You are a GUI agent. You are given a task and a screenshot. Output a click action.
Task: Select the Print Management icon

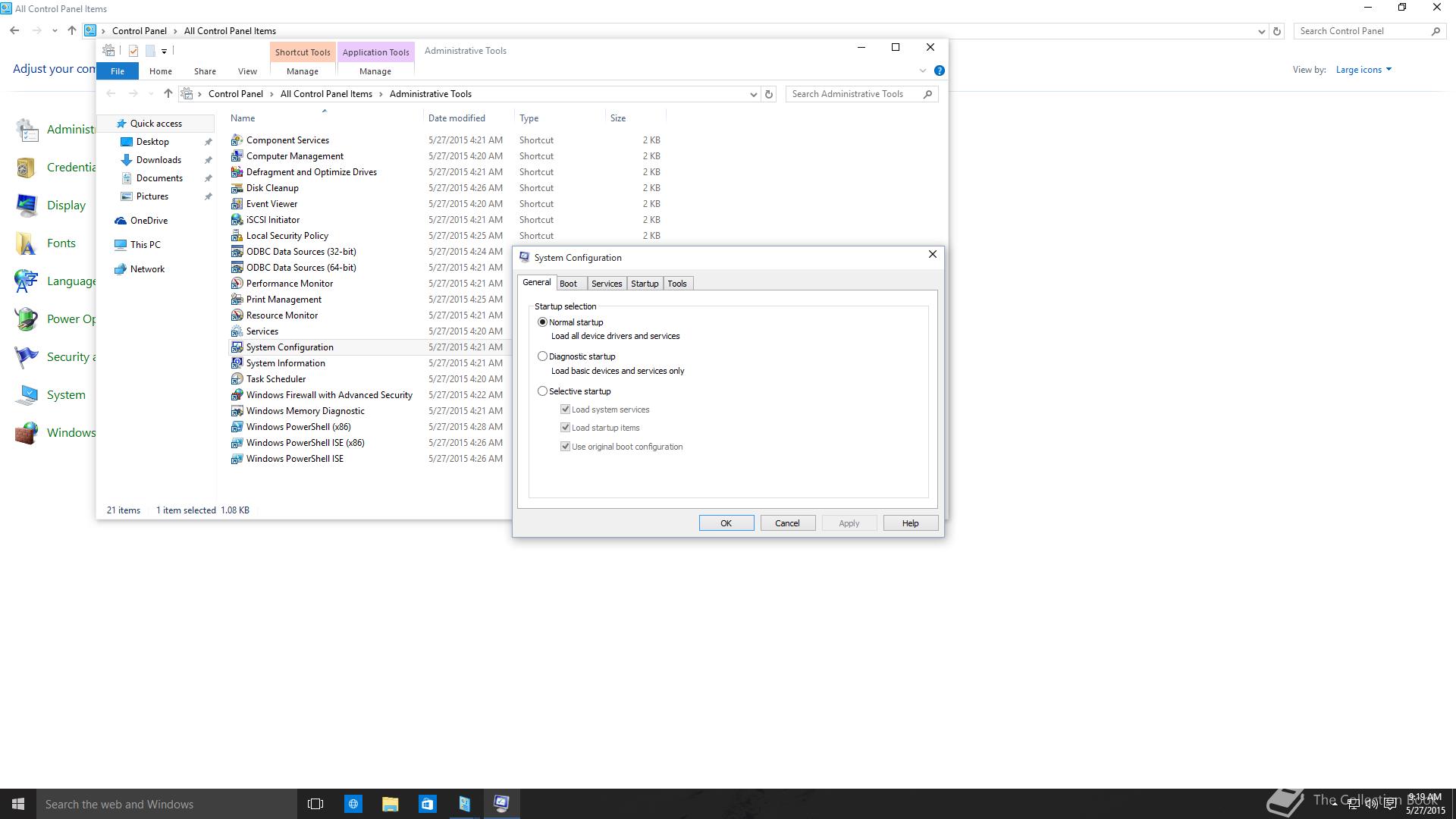click(x=237, y=300)
